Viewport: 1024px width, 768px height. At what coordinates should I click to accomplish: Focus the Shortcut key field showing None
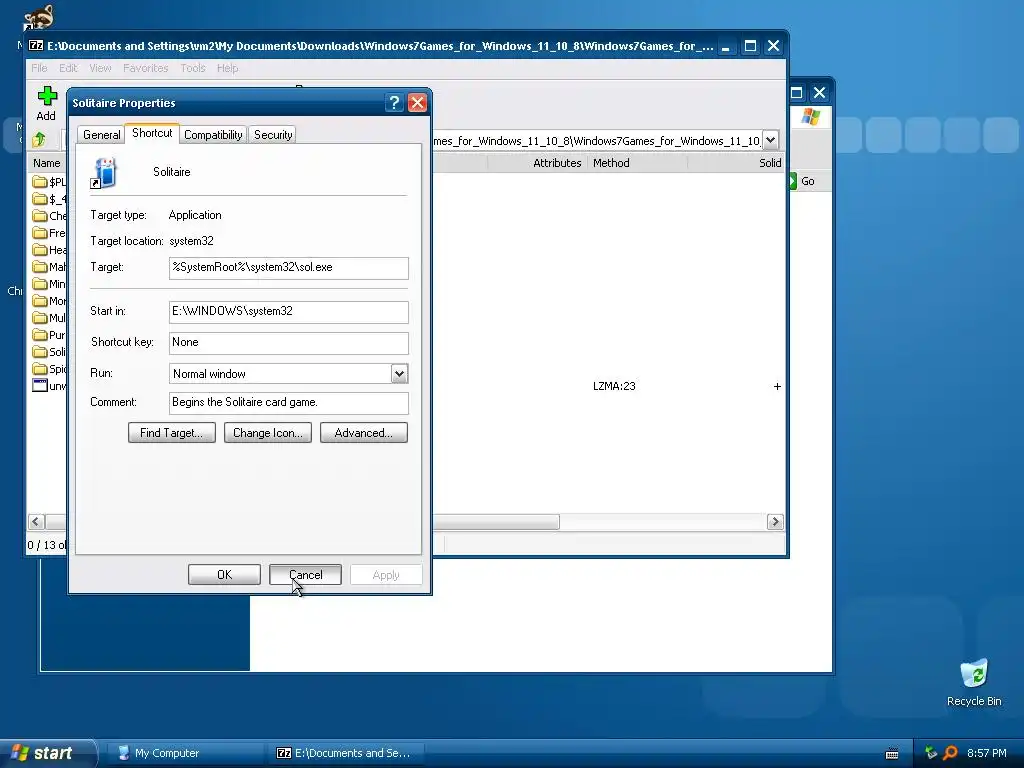point(289,343)
